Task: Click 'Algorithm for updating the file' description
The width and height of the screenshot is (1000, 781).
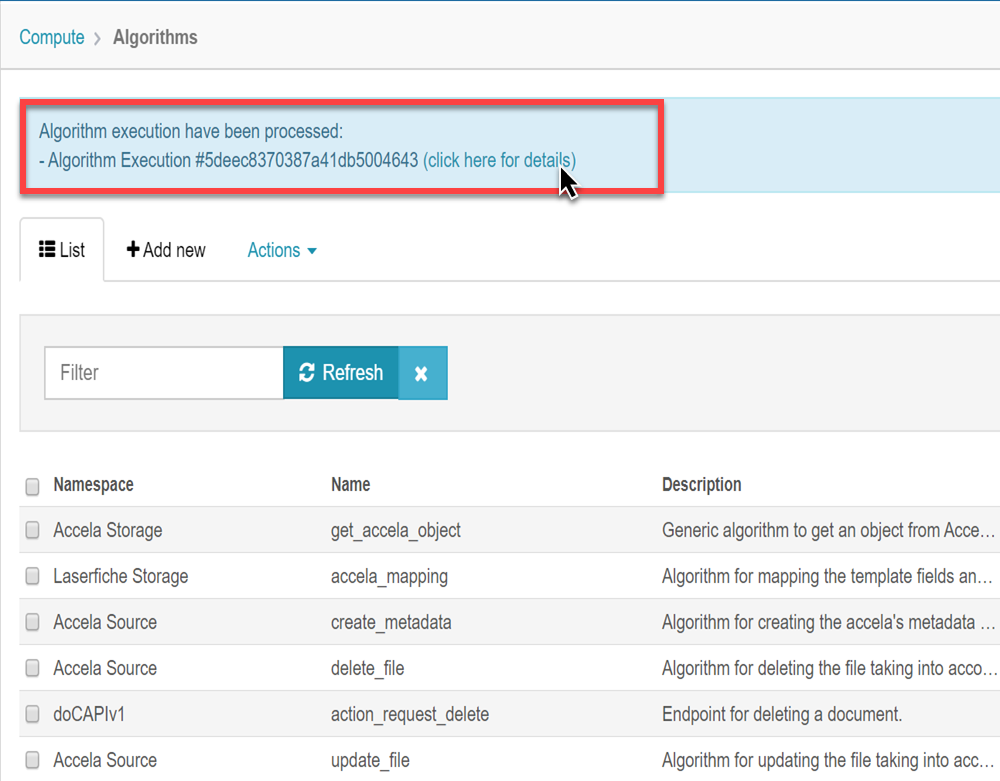Action: click(828, 760)
